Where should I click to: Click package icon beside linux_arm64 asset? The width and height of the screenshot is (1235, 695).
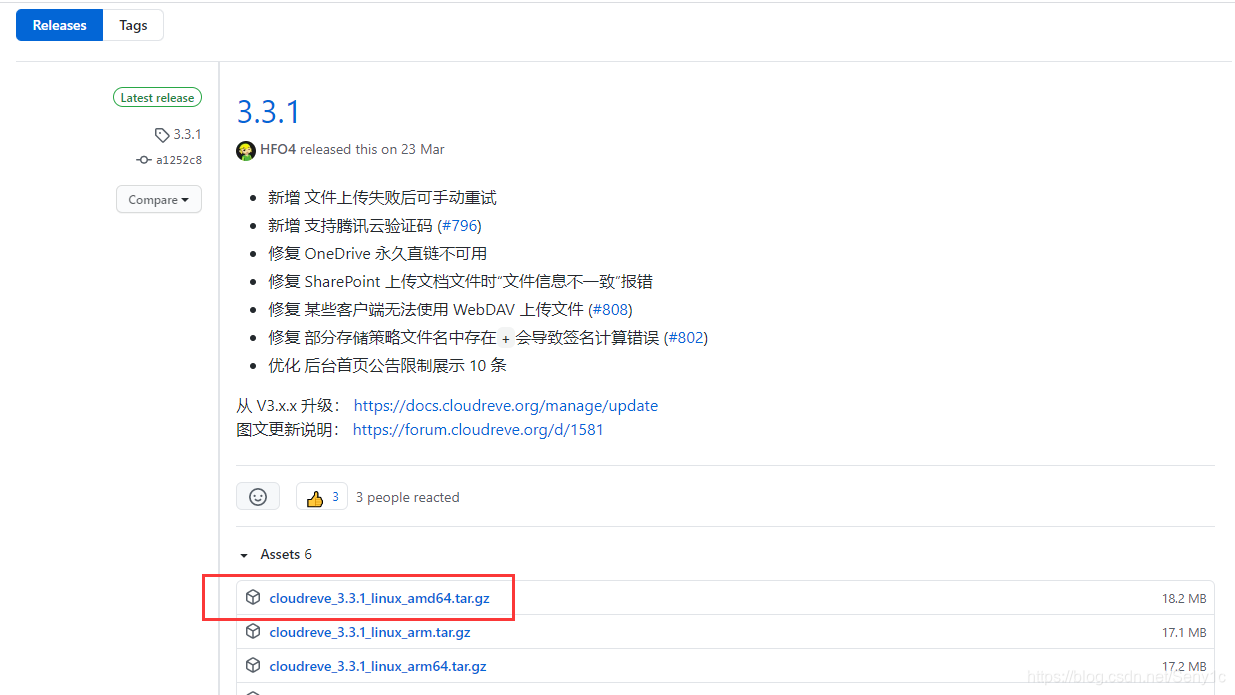(253, 665)
